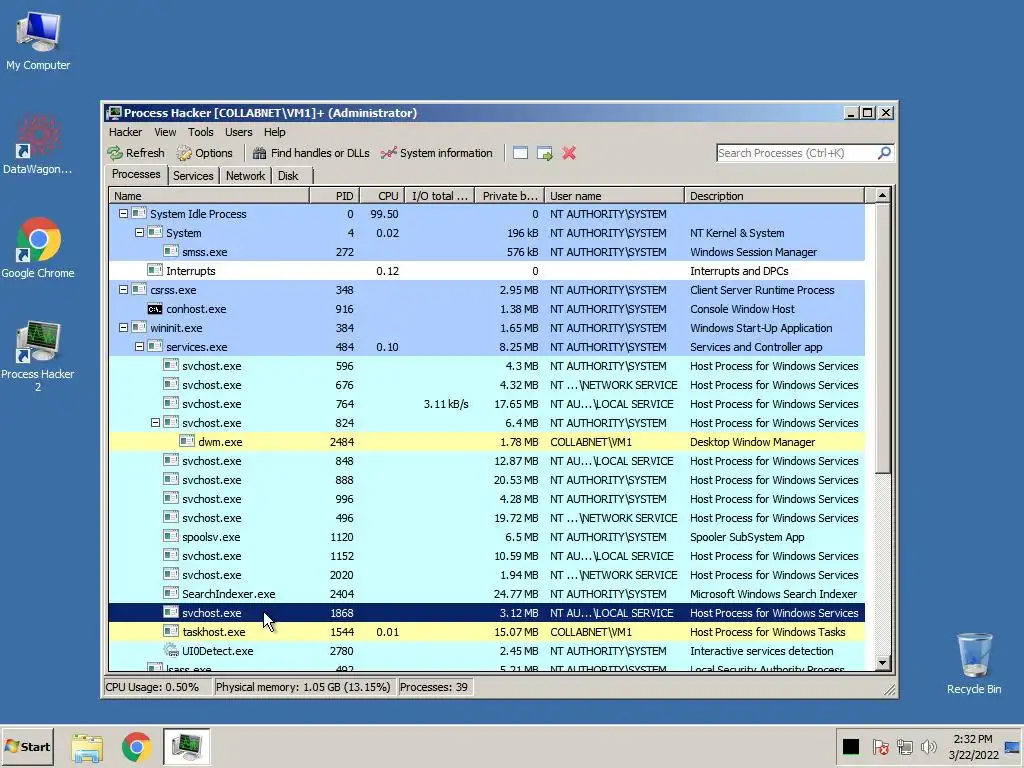Collapse the wininit.exe tree node

(x=123, y=328)
